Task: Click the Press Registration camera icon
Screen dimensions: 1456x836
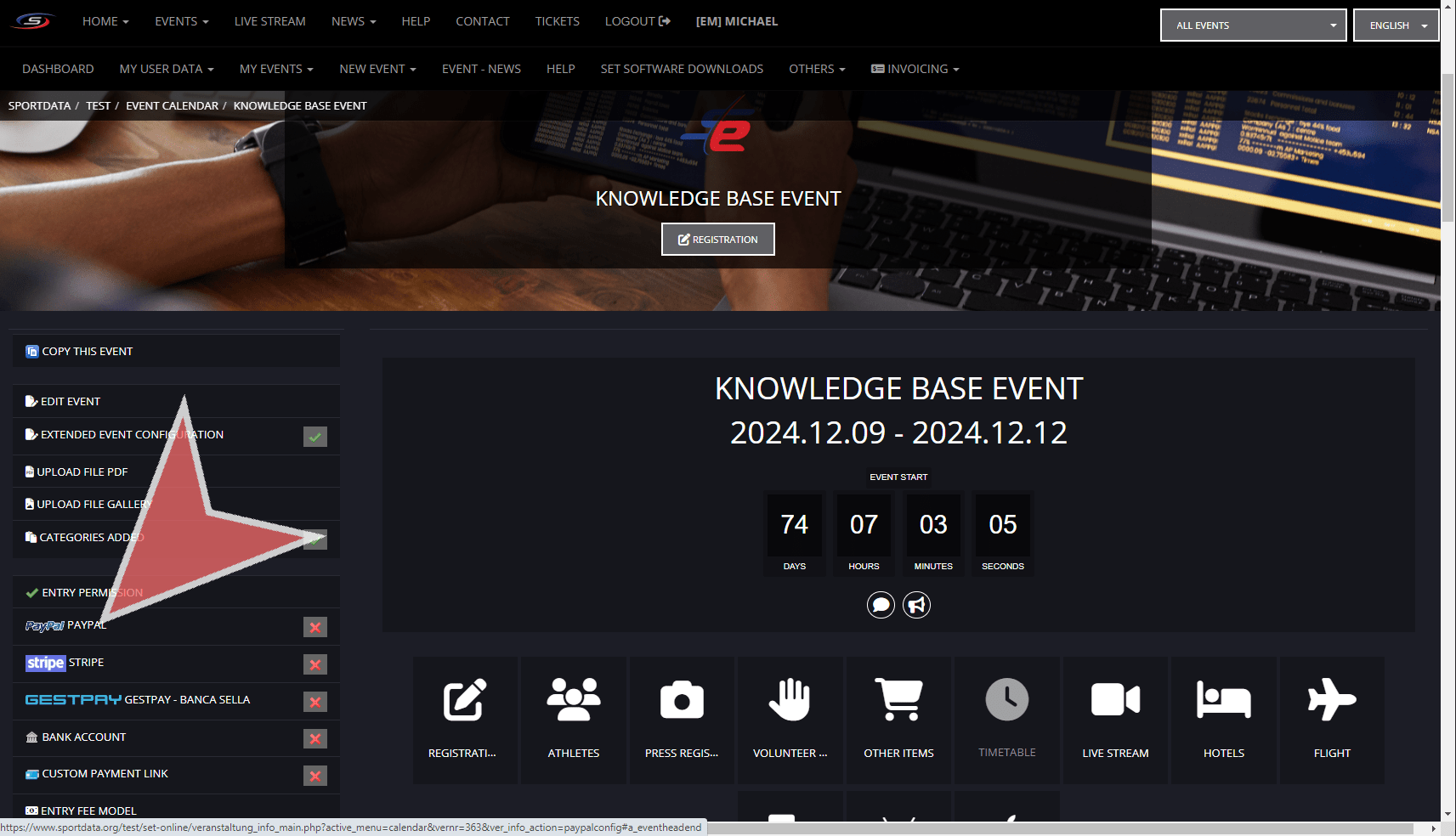Action: click(x=682, y=701)
